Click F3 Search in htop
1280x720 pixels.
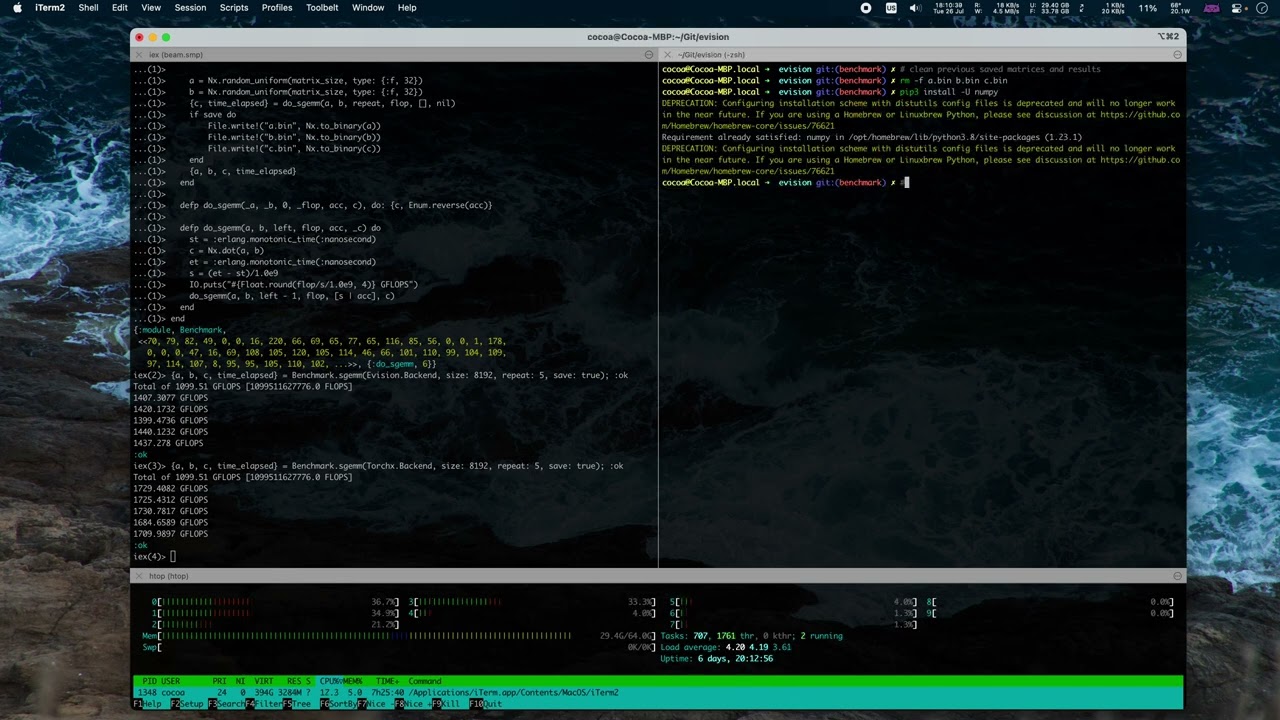227,704
